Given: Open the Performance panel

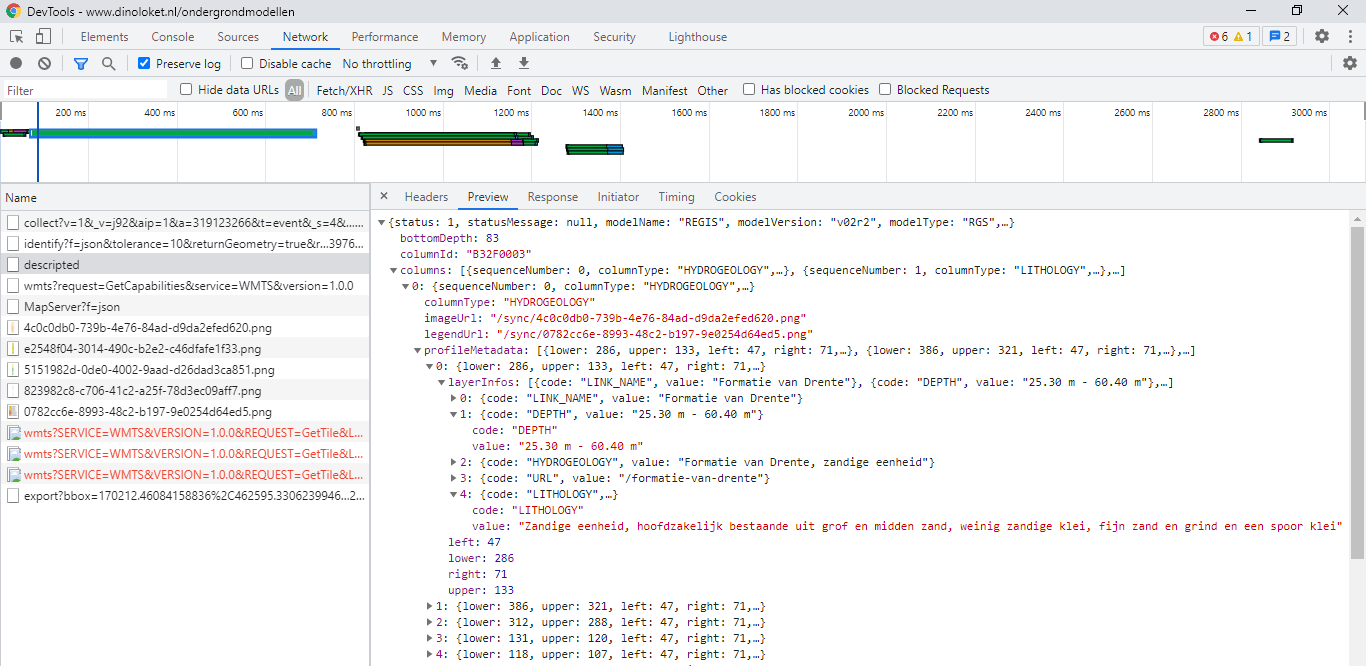Looking at the screenshot, I should tap(385, 37).
